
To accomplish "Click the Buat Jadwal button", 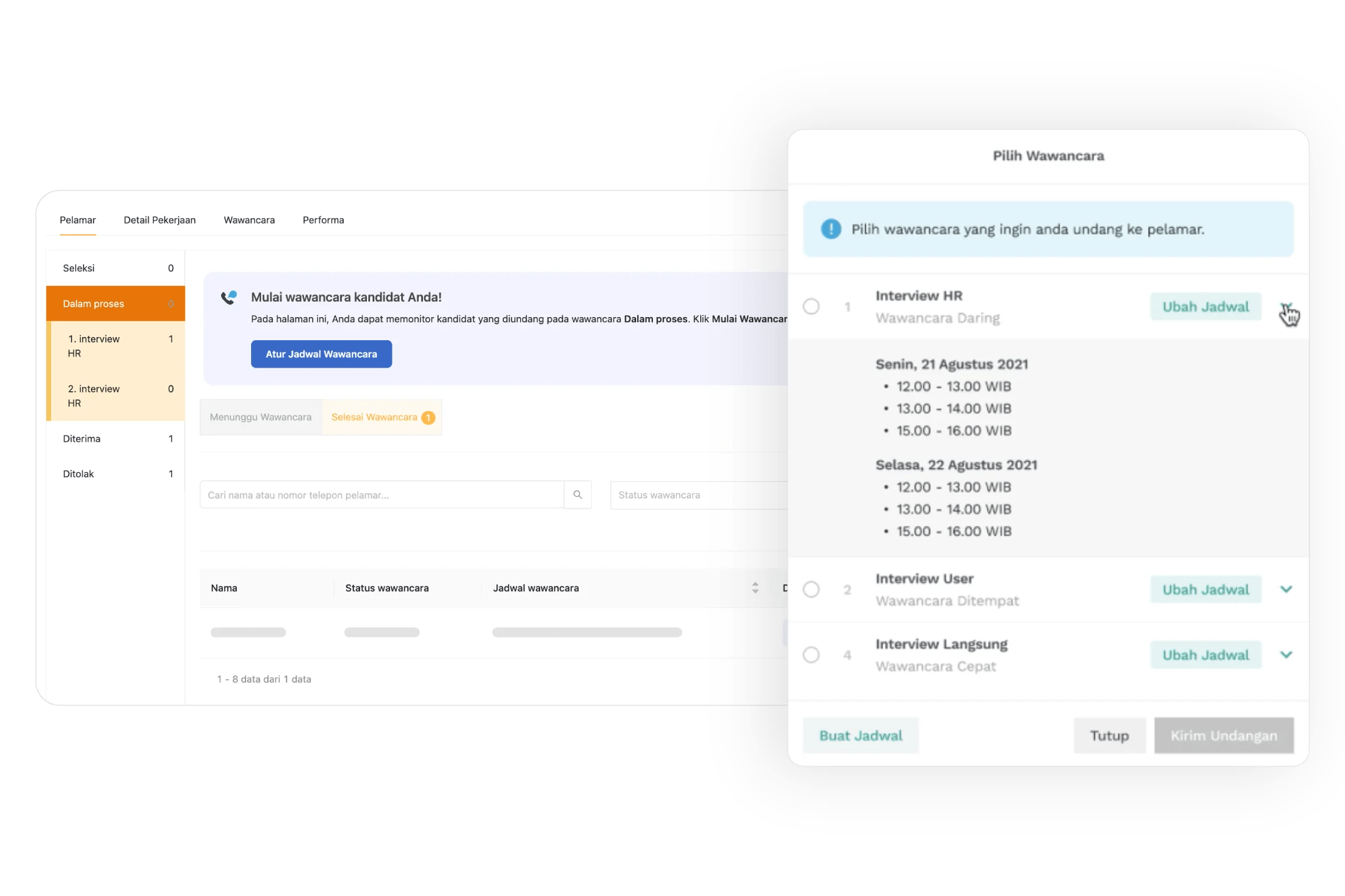I will 860,736.
